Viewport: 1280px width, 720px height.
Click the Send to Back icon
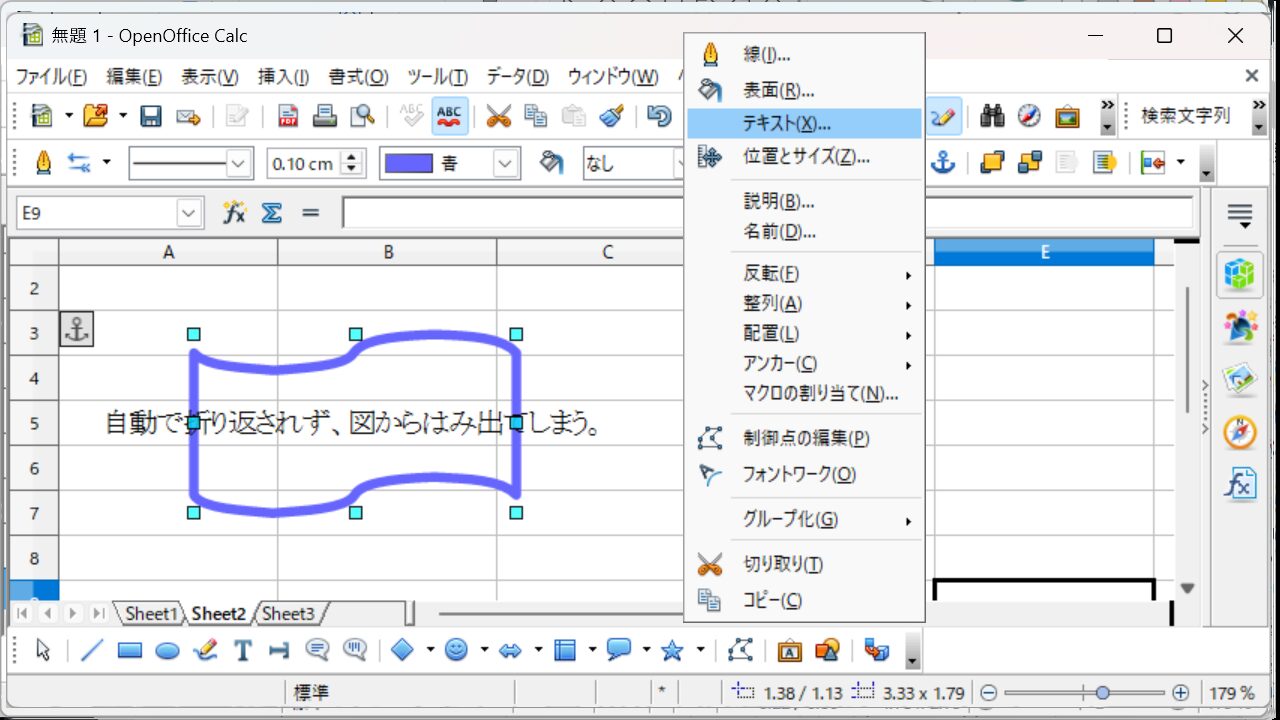pos(1029,162)
